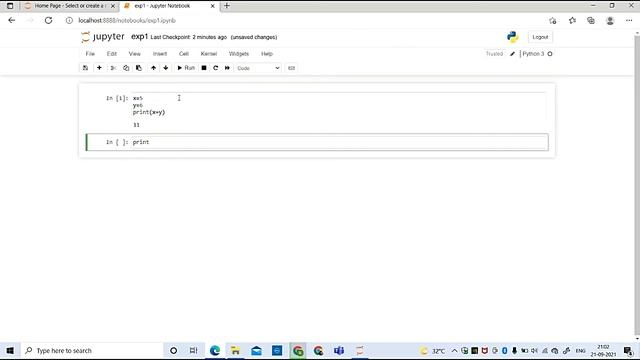Open the browser Favorites list
This screenshot has height=360, width=640.
572,20
